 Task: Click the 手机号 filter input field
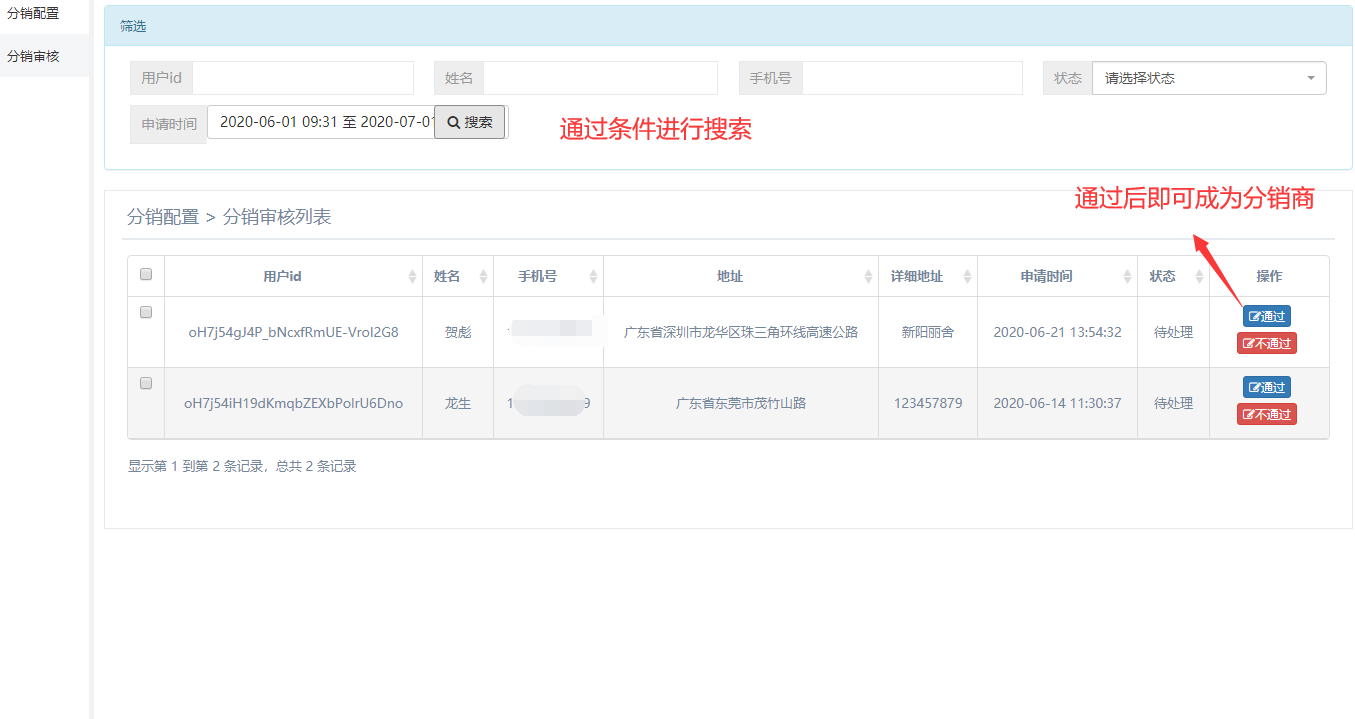click(911, 78)
